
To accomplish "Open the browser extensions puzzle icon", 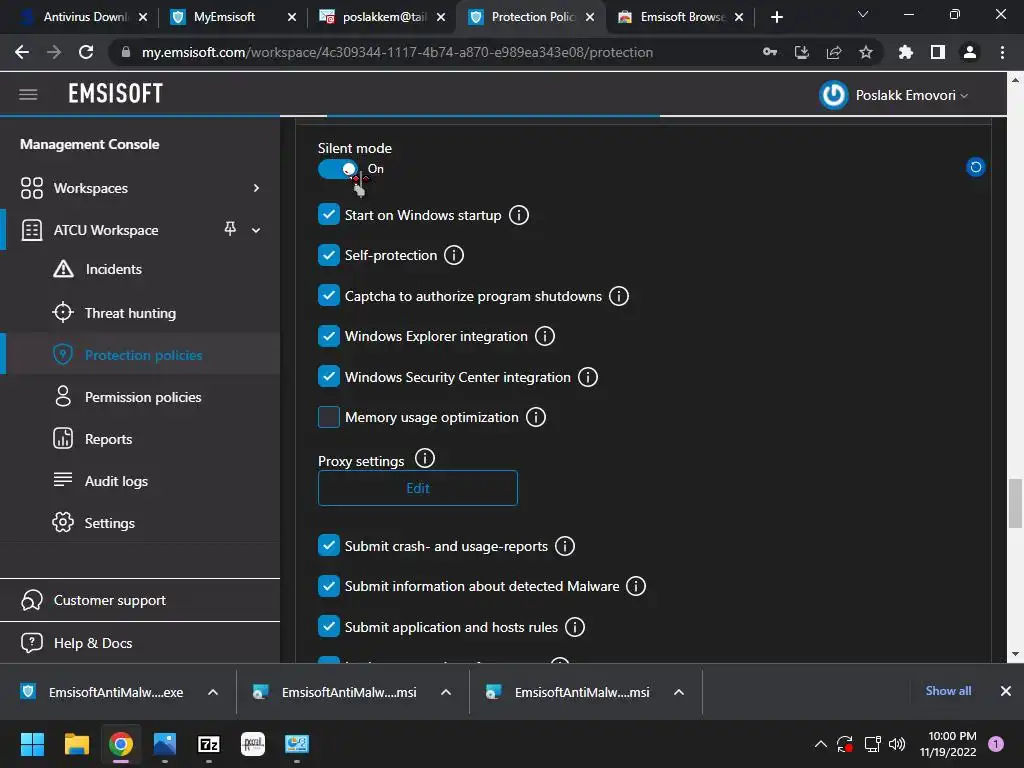I will pos(905,52).
